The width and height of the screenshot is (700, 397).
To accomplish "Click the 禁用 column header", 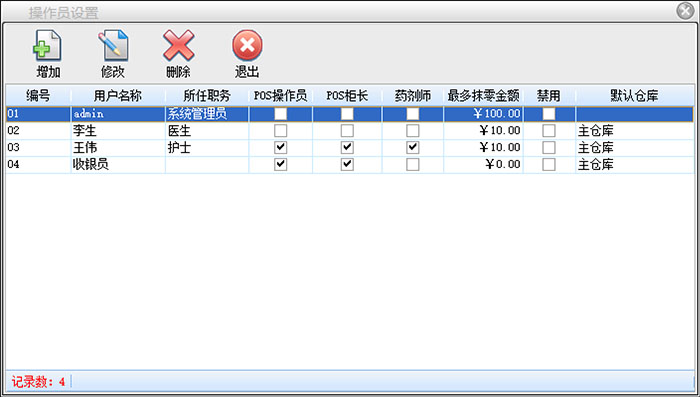I will point(549,96).
